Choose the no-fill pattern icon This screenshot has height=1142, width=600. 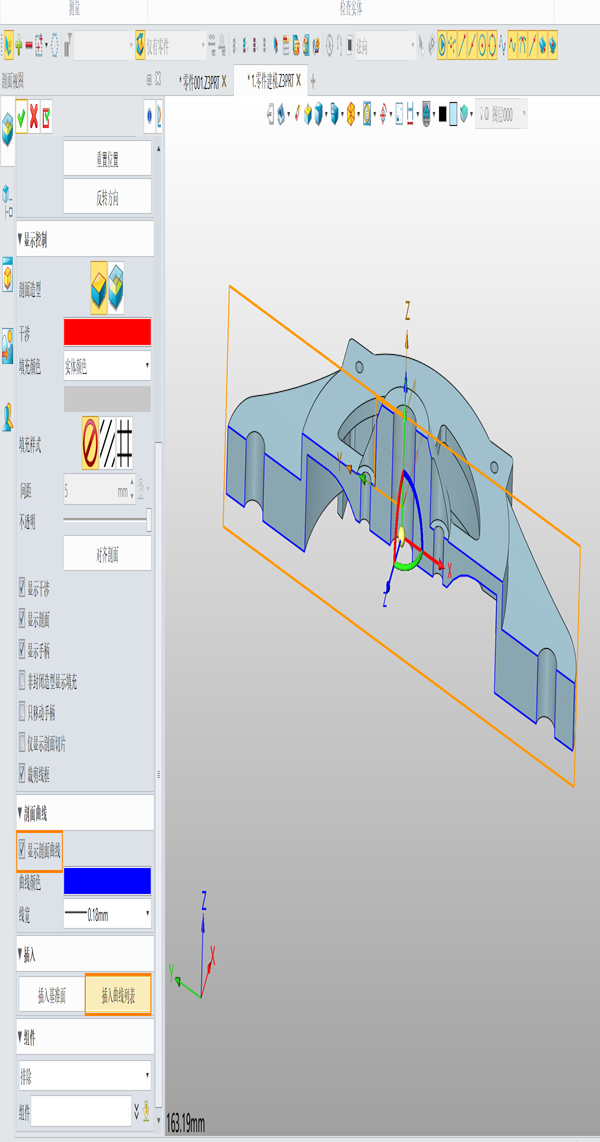tap(90, 443)
